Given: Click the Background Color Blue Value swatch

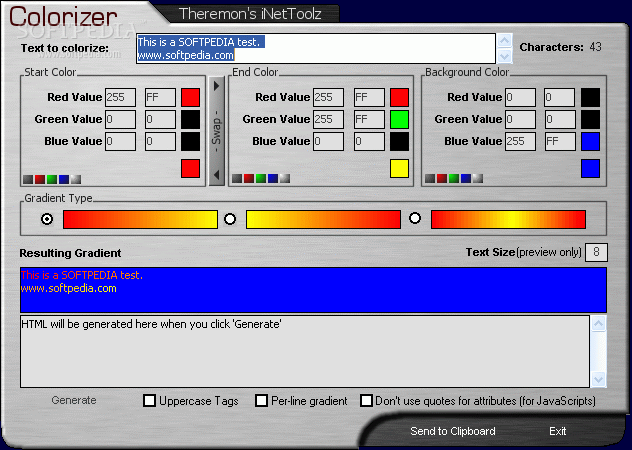Looking at the screenshot, I should [590, 142].
